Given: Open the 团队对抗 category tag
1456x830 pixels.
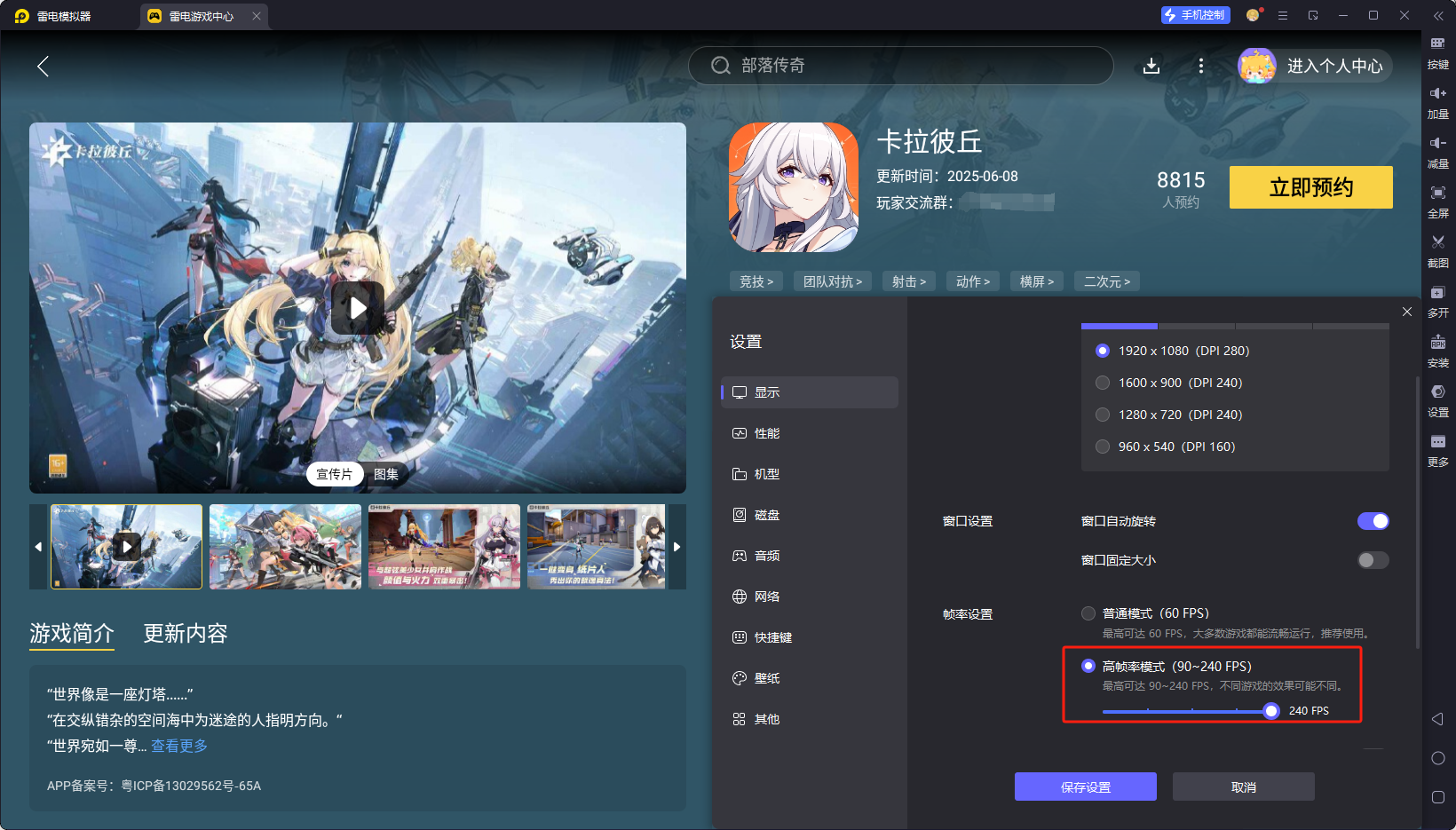Looking at the screenshot, I should point(833,281).
